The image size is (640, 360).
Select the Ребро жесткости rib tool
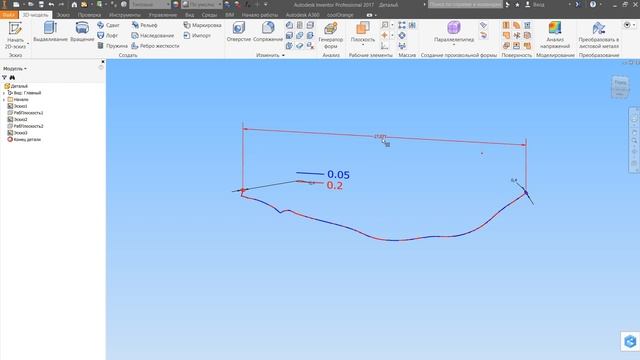(155, 46)
